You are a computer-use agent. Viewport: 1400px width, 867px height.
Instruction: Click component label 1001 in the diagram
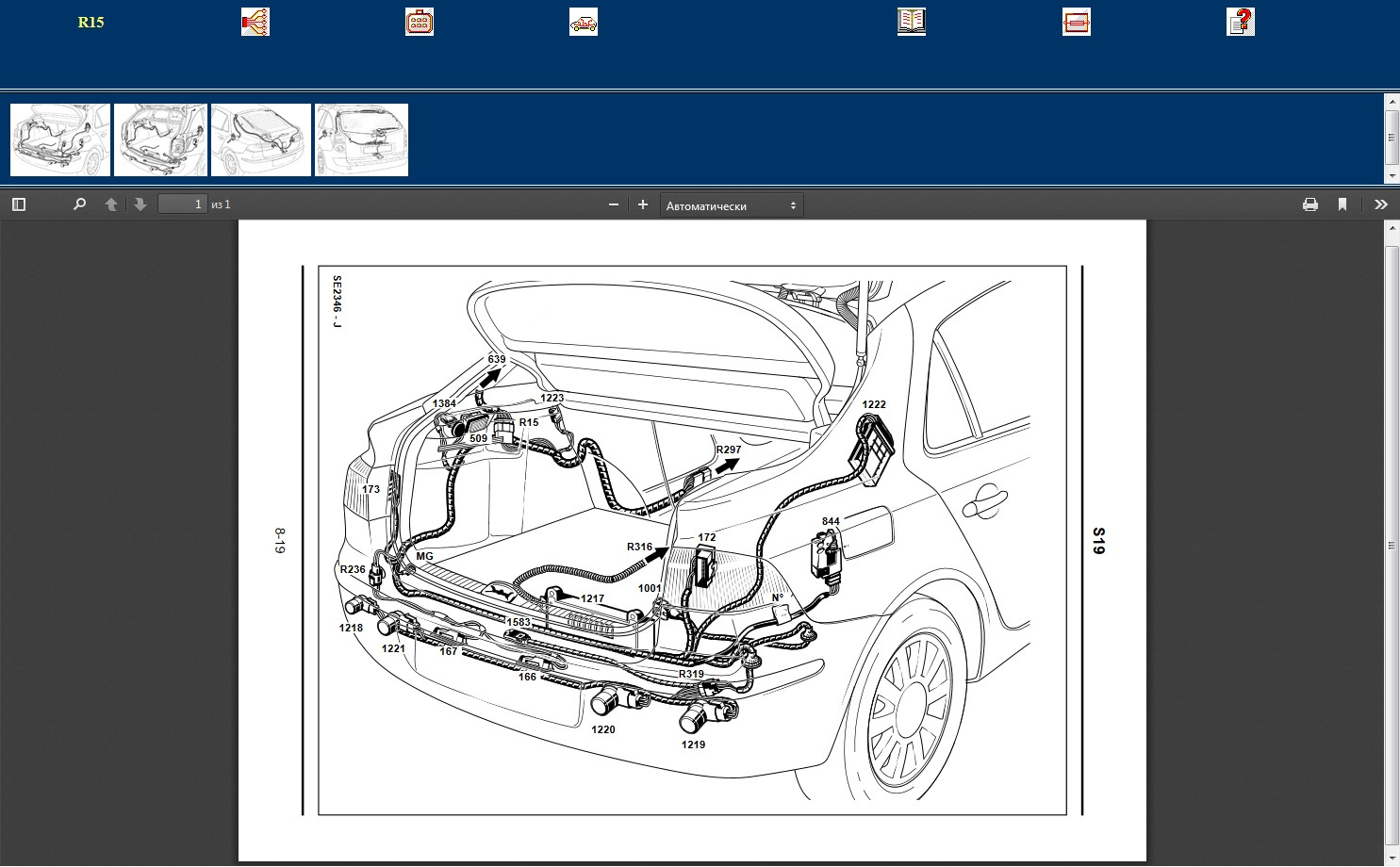pyautogui.click(x=650, y=589)
